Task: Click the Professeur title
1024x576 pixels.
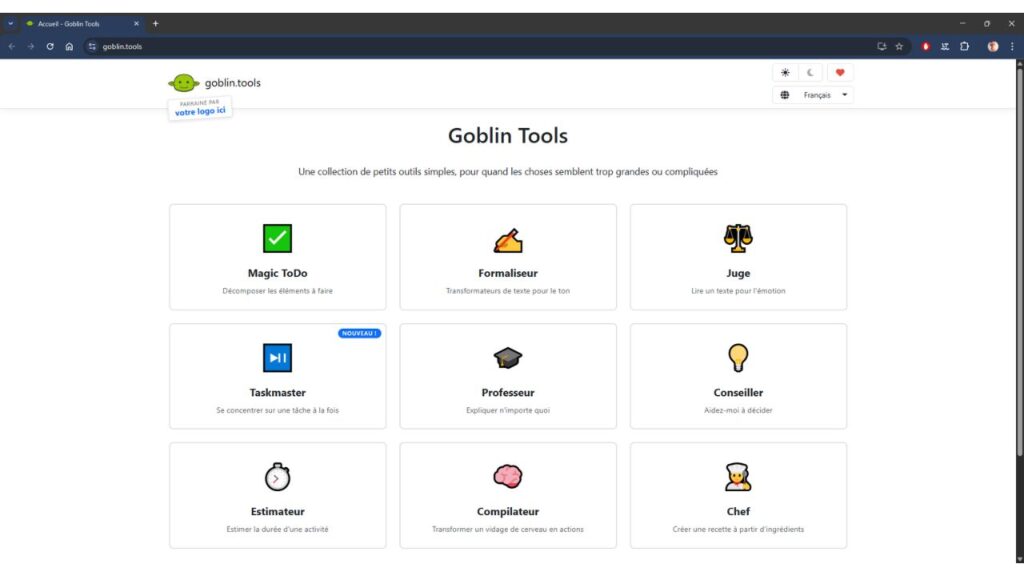Action: 507,392
